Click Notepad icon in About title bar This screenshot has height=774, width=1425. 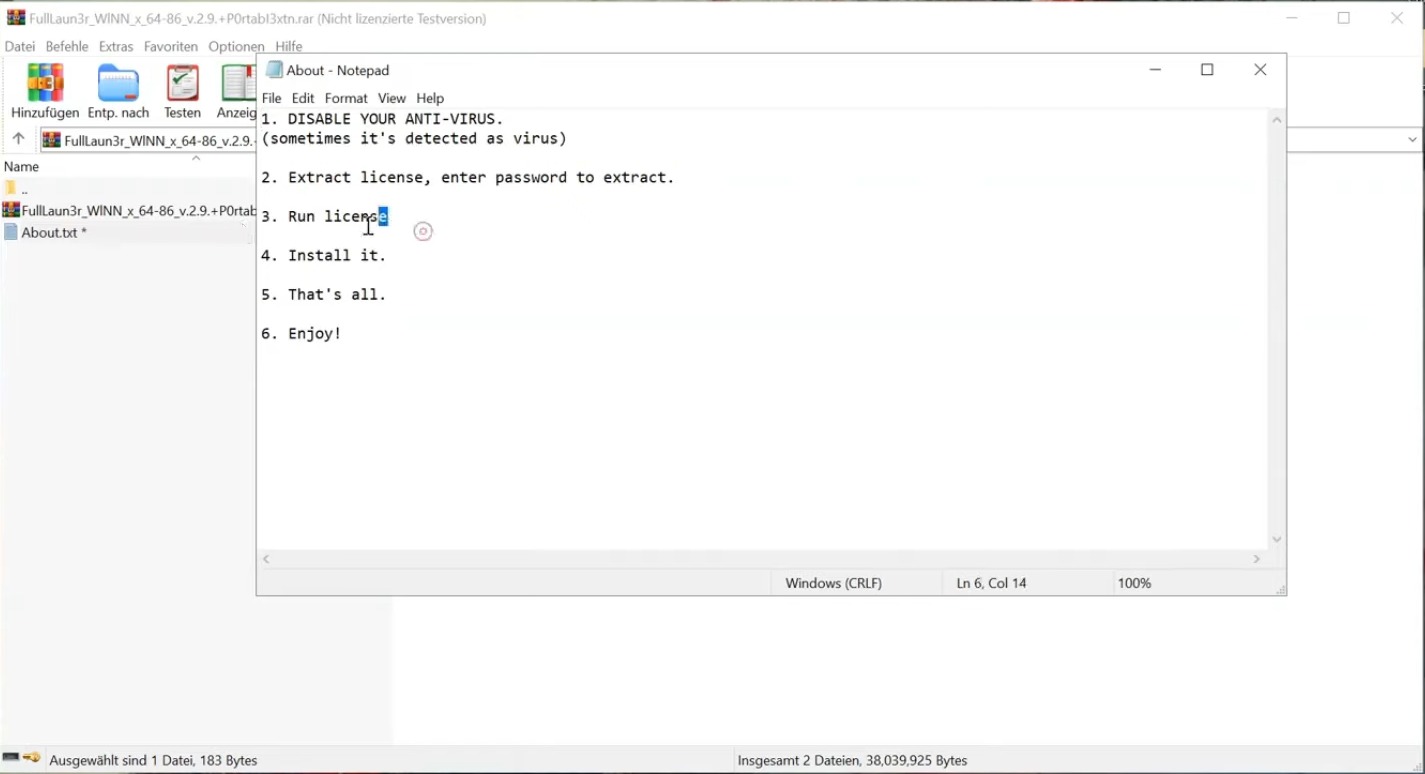coord(274,70)
